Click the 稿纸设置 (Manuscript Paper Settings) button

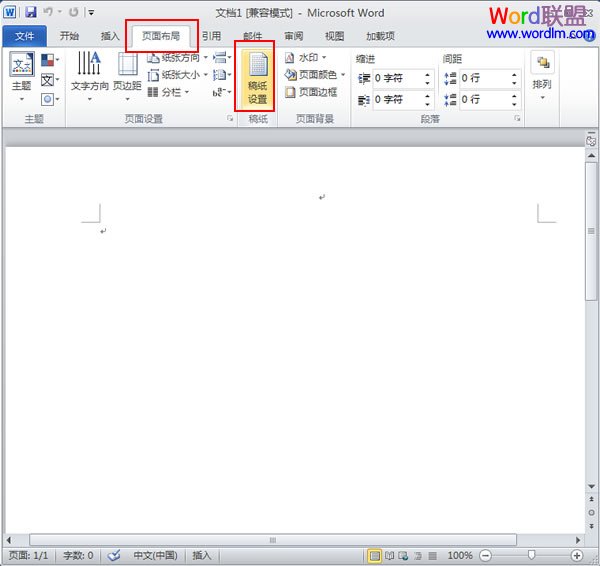coord(257,78)
